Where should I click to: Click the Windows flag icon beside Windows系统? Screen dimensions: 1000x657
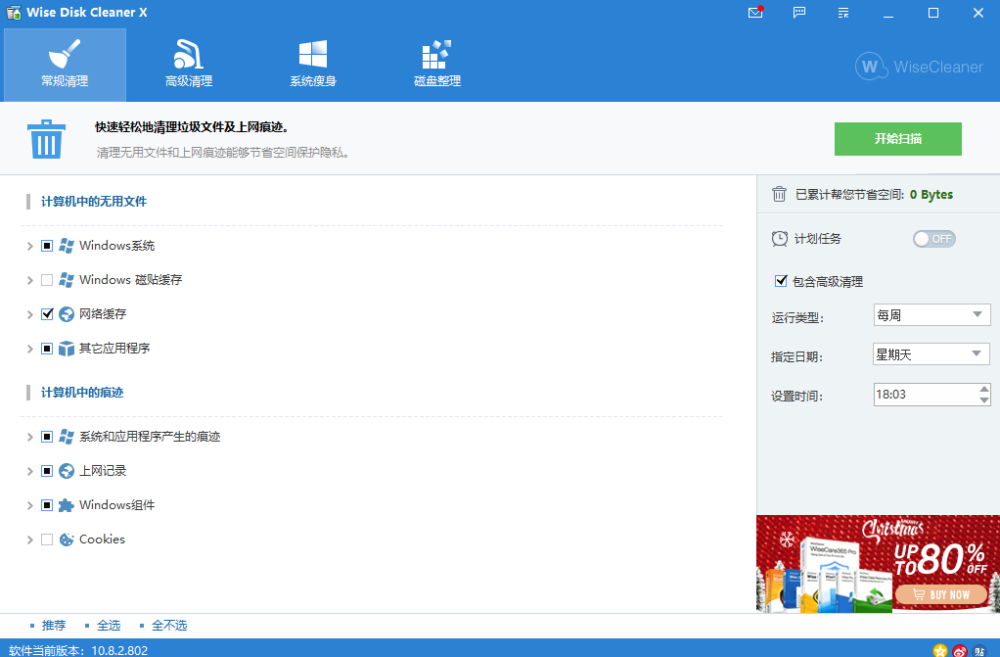pos(66,246)
